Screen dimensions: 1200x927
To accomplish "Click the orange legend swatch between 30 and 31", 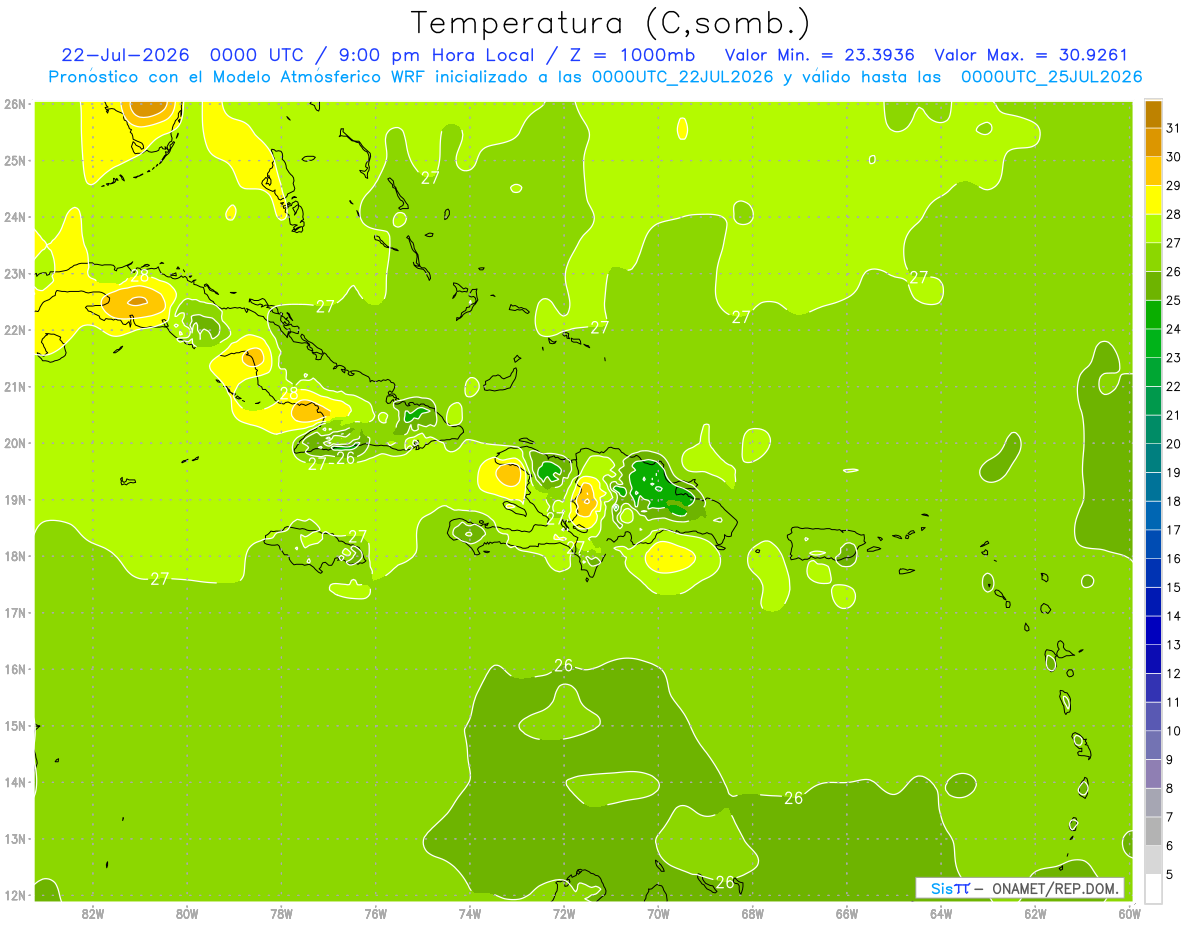I will [x=1153, y=142].
